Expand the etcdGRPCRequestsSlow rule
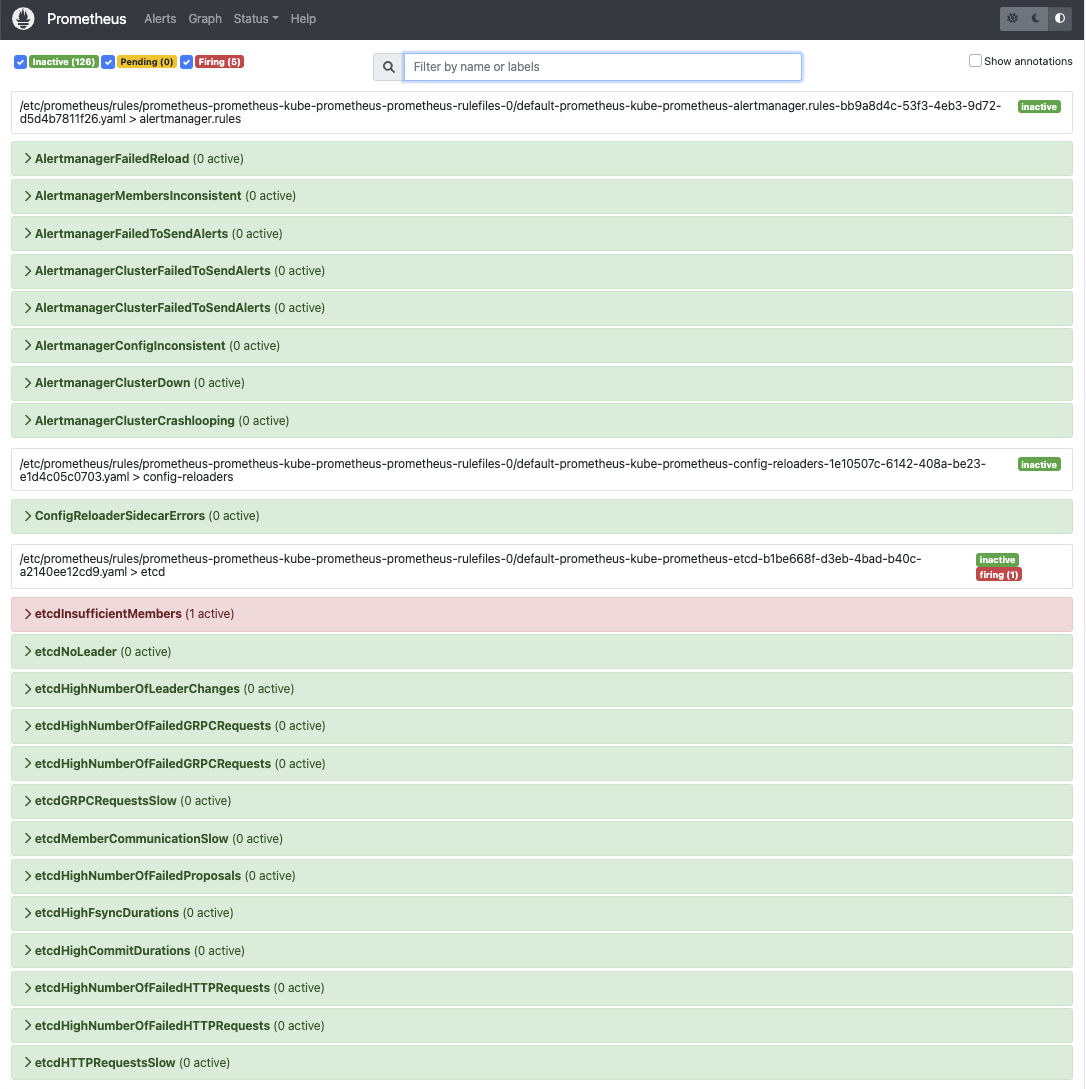Image resolution: width=1086 pixels, height=1089 pixels. pyautogui.click(x=542, y=801)
